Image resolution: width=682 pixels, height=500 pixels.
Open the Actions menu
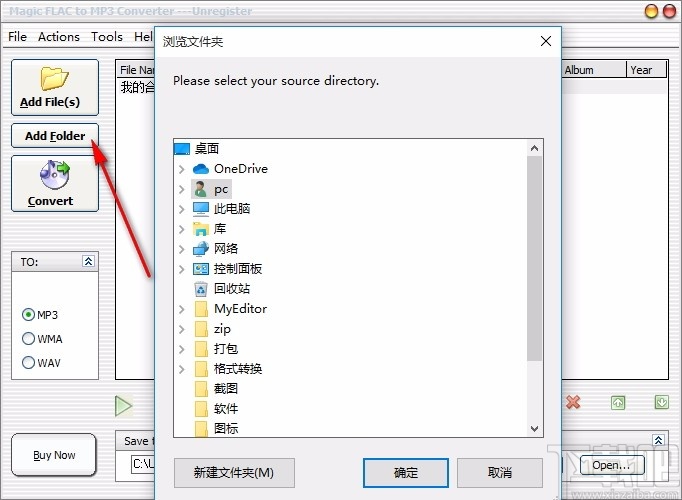tap(59, 37)
